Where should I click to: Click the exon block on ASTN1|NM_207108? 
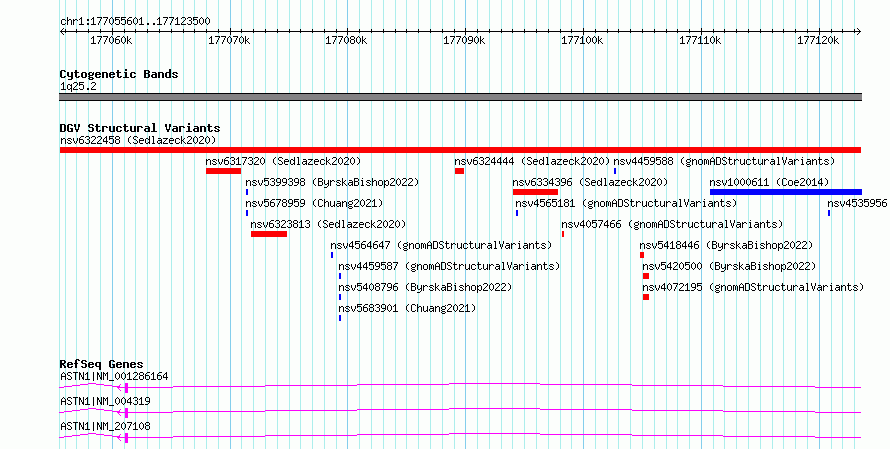point(126,438)
